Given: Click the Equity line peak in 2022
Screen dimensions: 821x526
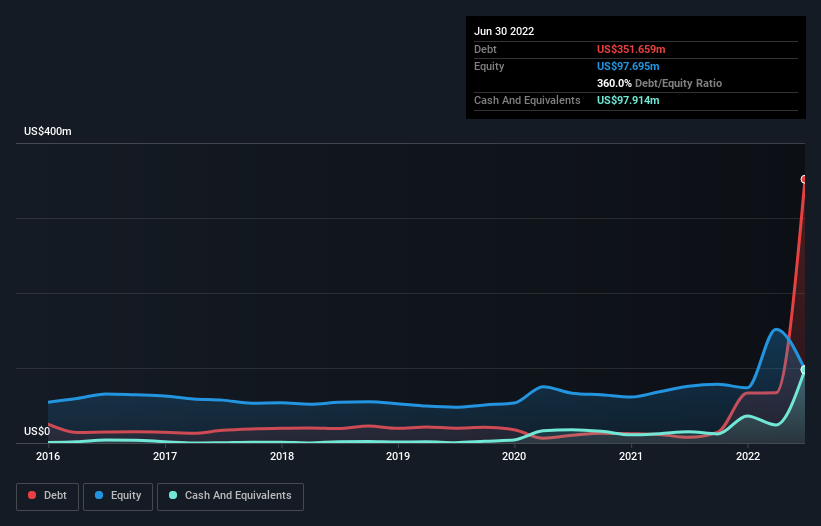Looking at the screenshot, I should tap(777, 330).
